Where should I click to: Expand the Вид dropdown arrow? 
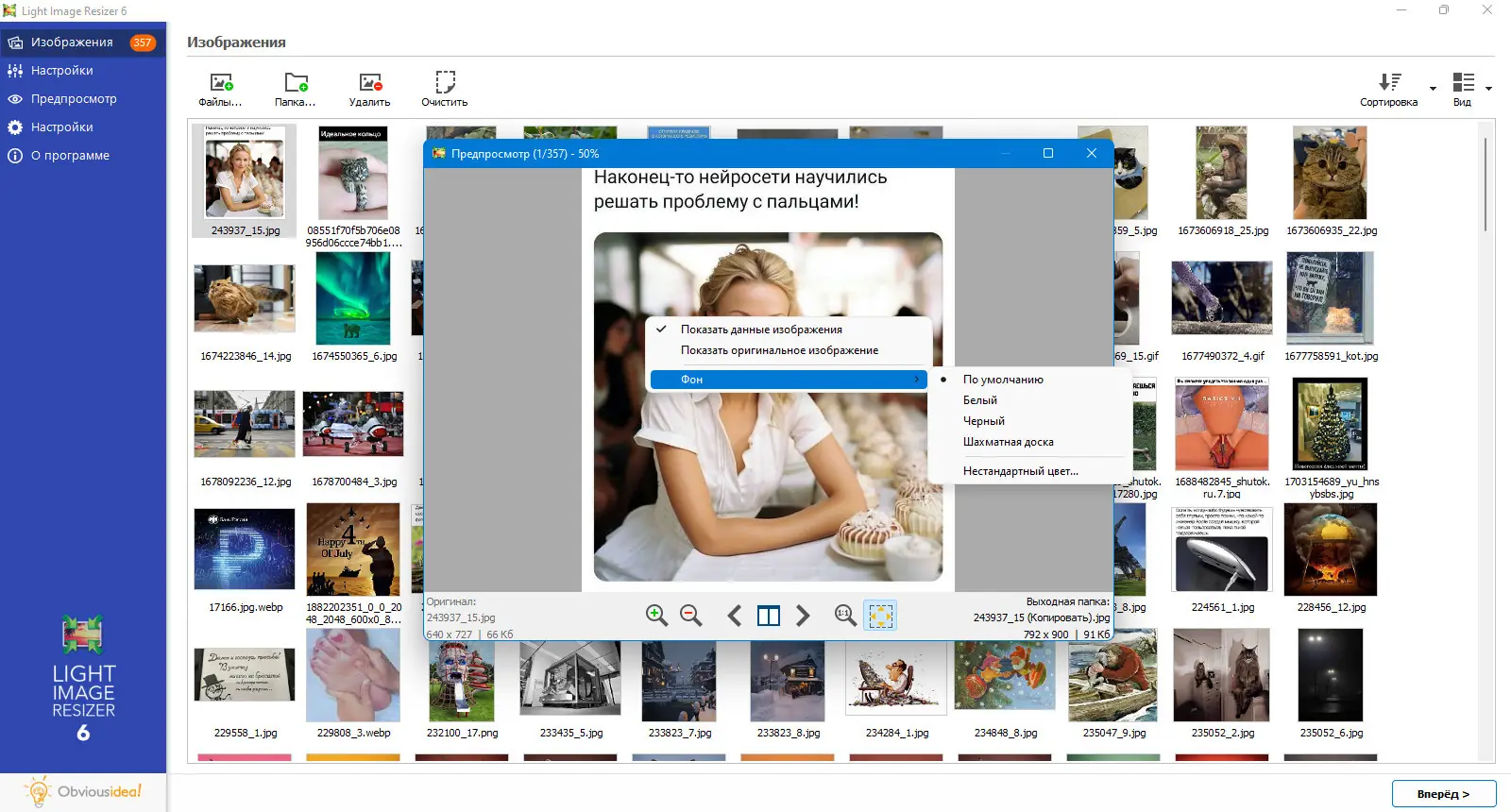tap(1488, 88)
